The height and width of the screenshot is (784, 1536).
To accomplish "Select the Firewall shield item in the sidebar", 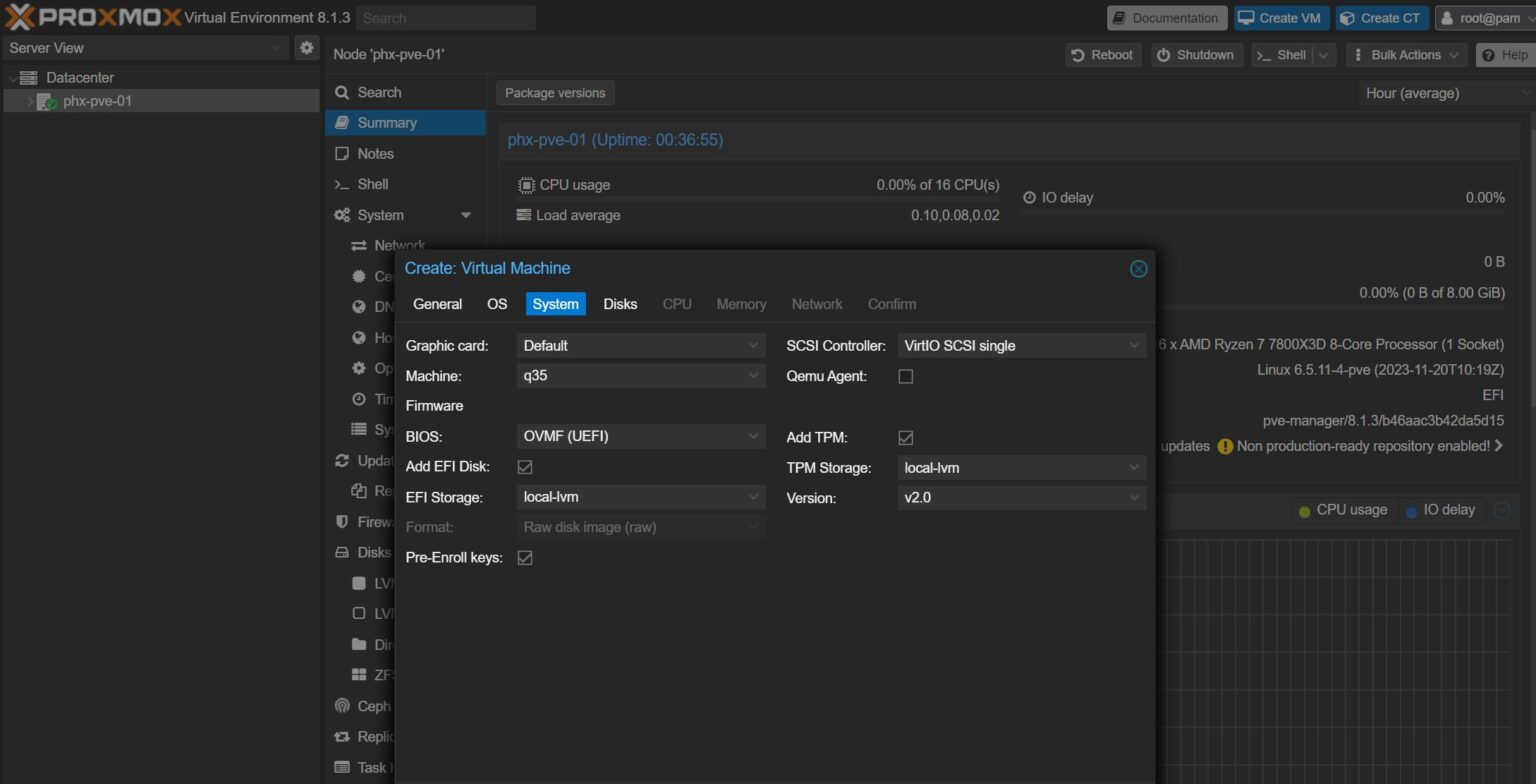I will pyautogui.click(x=370, y=521).
